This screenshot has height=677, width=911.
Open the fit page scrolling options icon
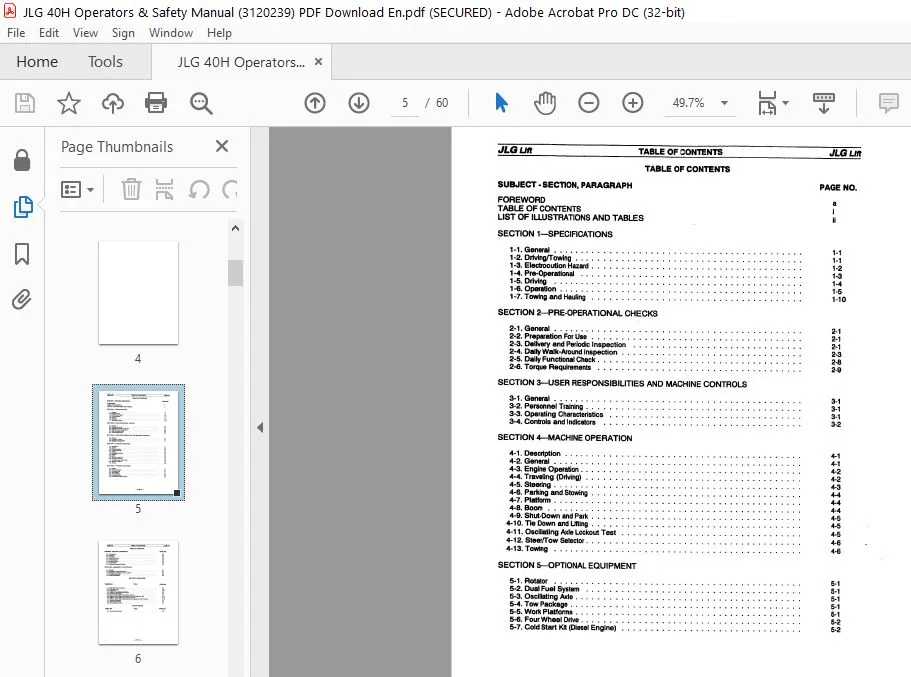(x=767, y=103)
